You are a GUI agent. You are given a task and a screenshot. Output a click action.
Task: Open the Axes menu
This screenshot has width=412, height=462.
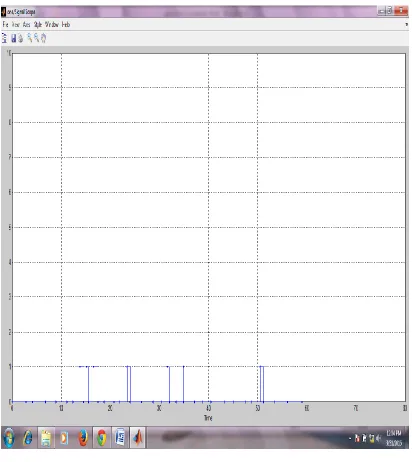click(27, 24)
